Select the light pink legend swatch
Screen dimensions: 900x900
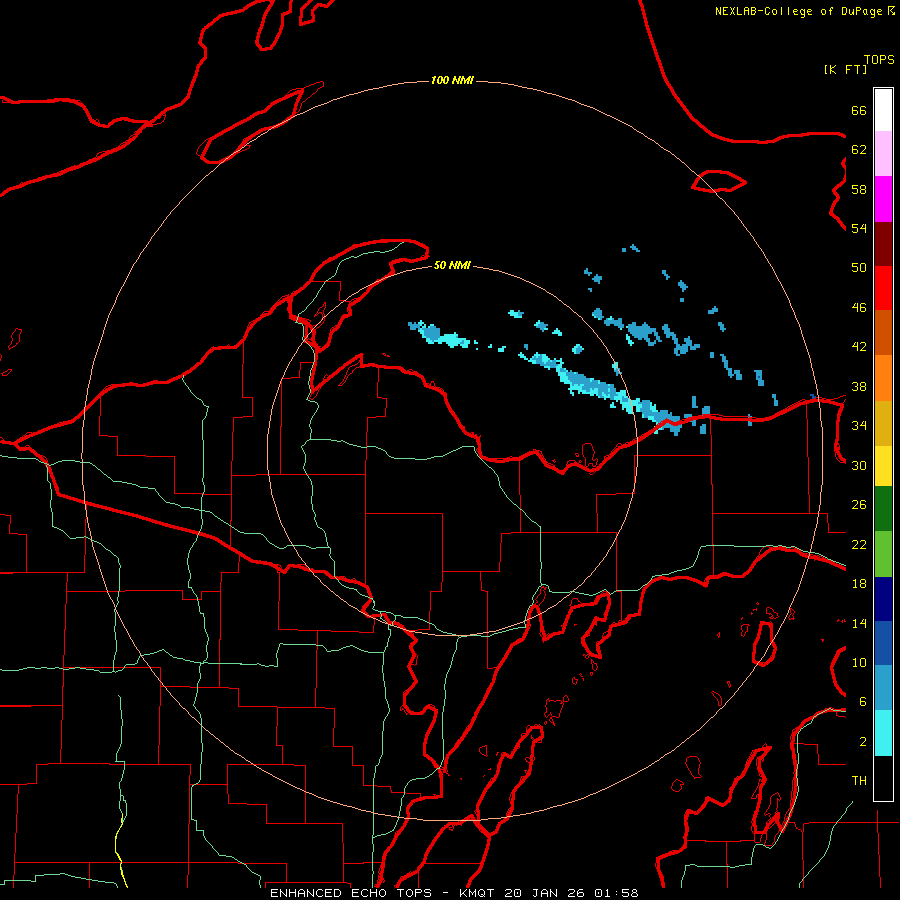coord(883,154)
